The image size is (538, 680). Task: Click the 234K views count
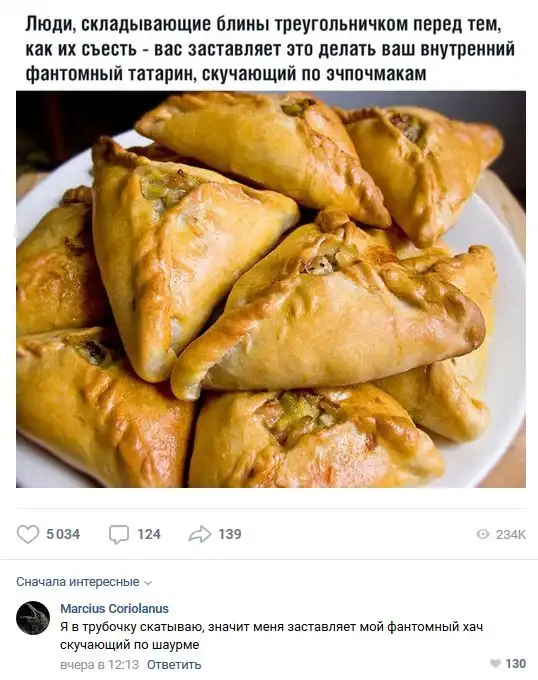coord(511,535)
